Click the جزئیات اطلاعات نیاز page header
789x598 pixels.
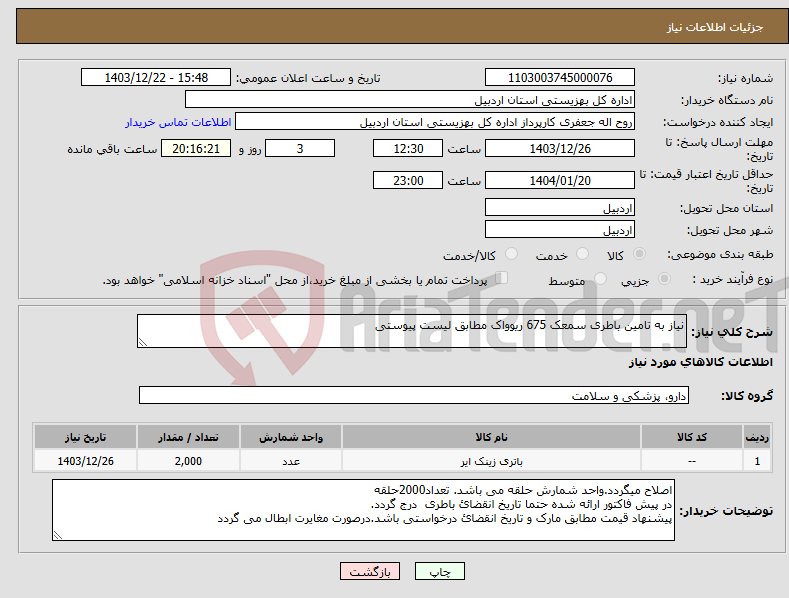click(x=715, y=27)
